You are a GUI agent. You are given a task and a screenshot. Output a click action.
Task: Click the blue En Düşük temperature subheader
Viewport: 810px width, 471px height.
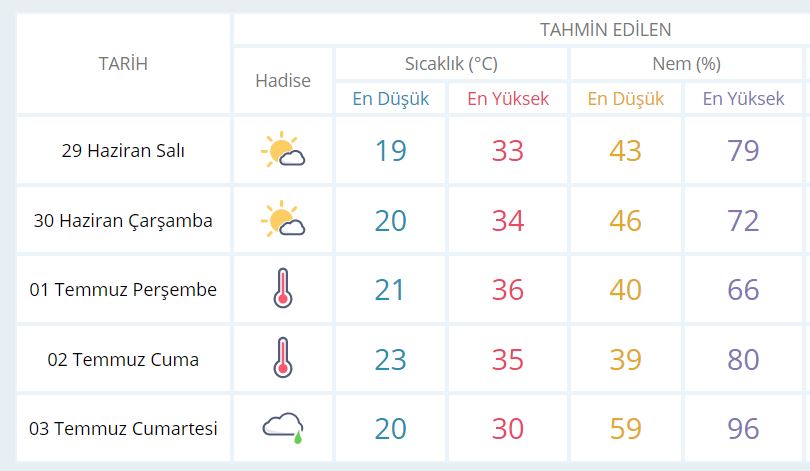point(391,98)
